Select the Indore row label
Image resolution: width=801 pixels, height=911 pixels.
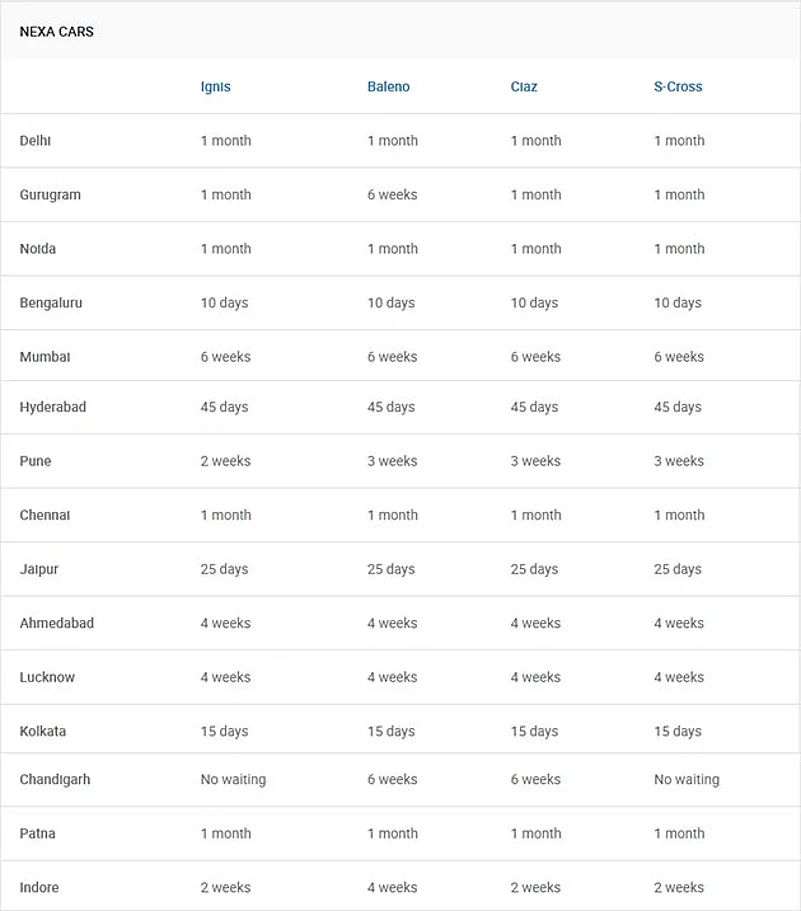tap(39, 887)
